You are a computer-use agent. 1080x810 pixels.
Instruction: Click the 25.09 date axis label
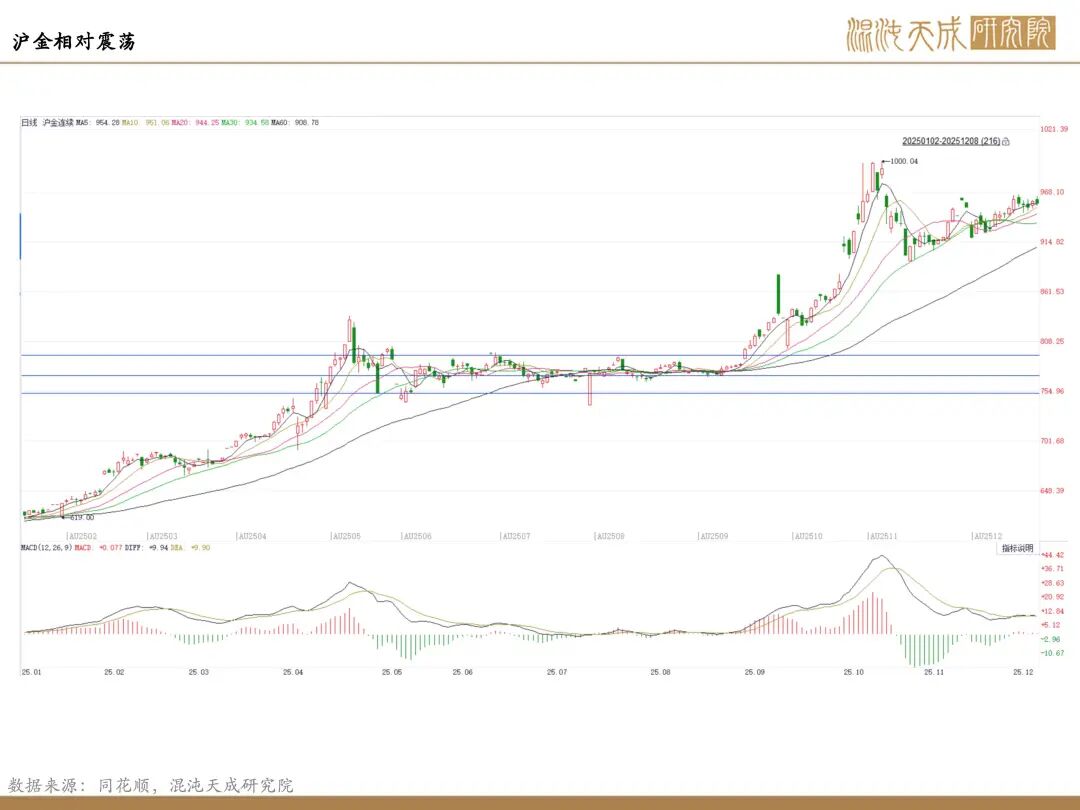[x=754, y=672]
